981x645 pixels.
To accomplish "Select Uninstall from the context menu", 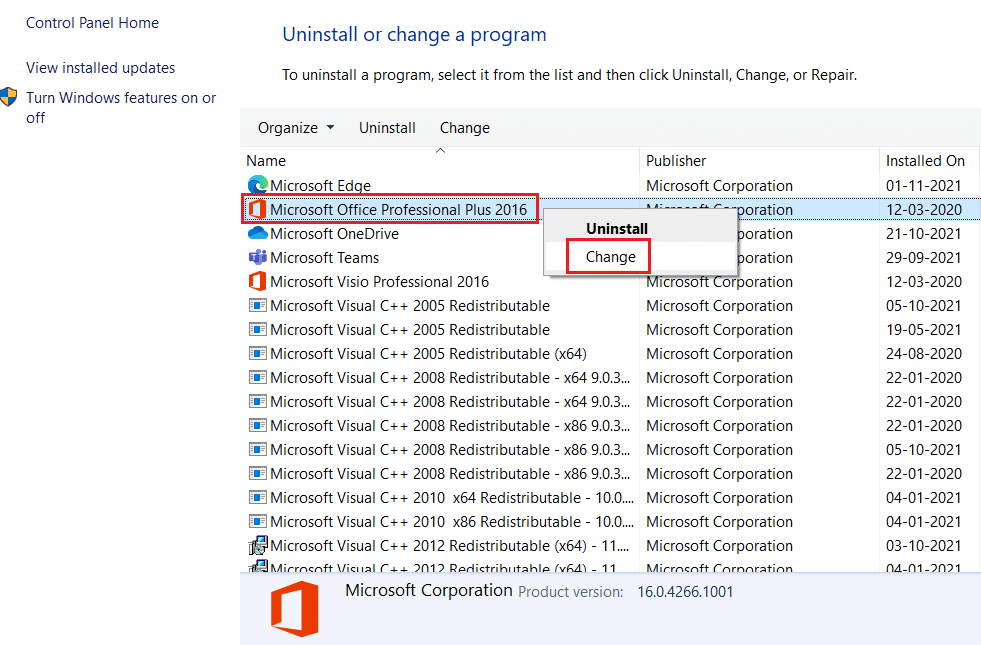I will [616, 228].
